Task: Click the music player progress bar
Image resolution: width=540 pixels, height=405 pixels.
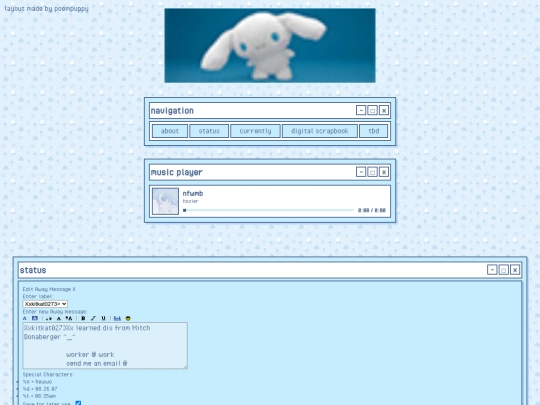Action: [269, 210]
